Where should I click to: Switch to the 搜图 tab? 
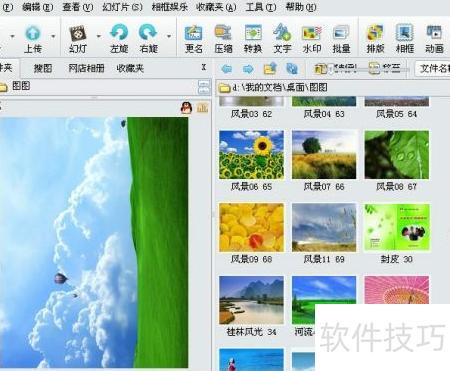pos(43,68)
